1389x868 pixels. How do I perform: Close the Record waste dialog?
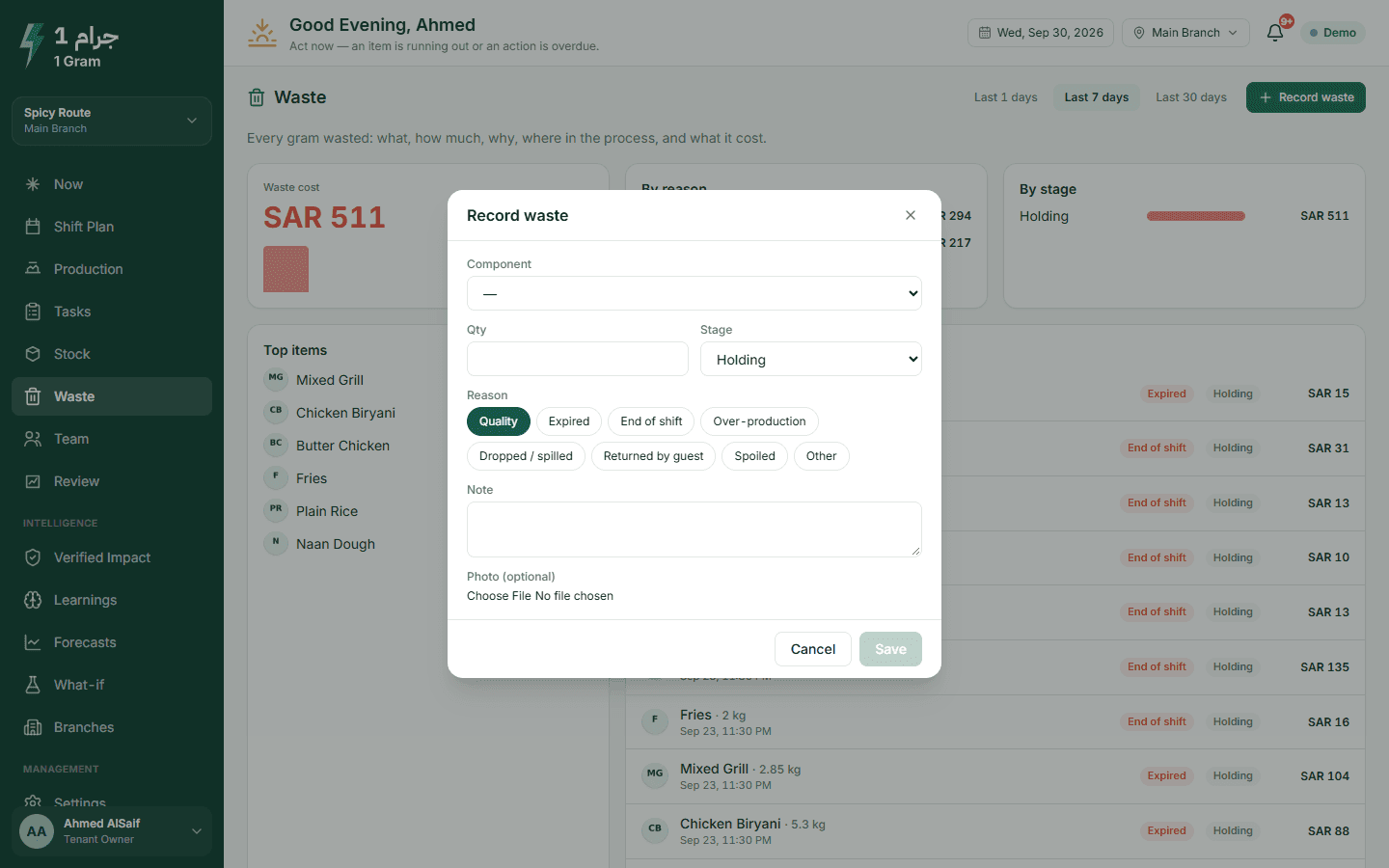pos(911,215)
